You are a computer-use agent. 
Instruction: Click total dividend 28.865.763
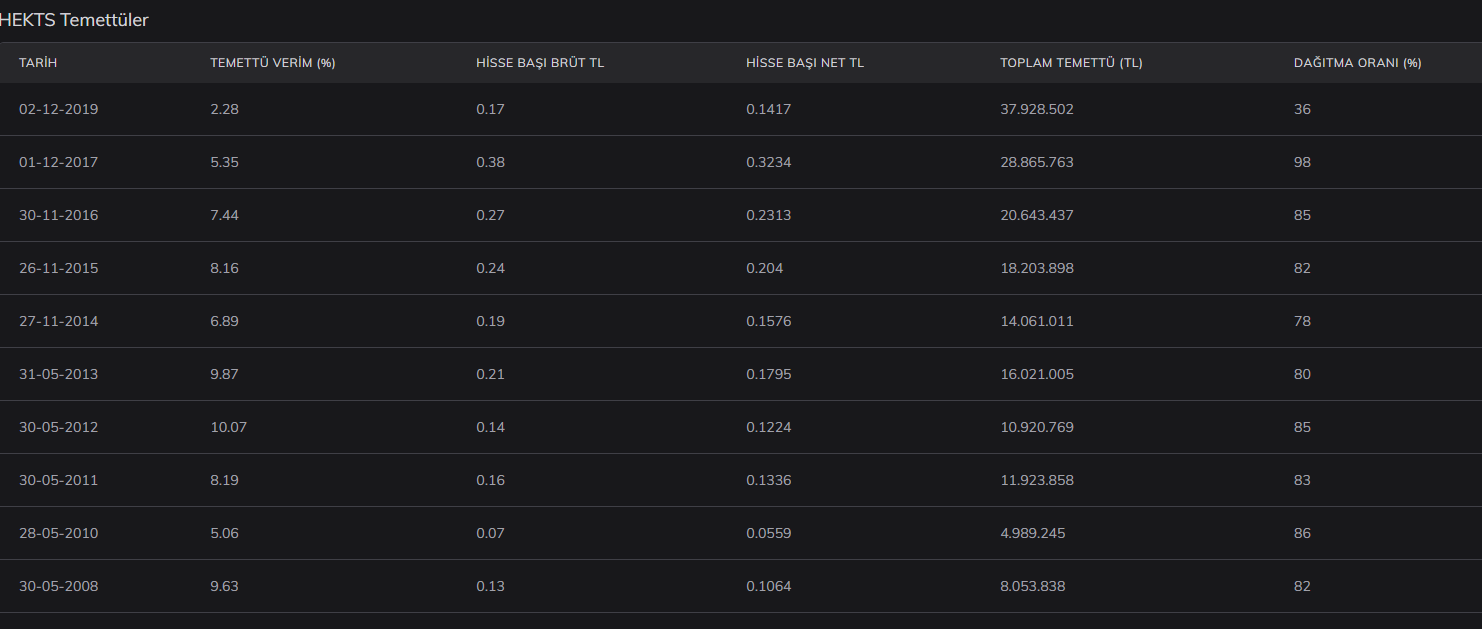1037,162
